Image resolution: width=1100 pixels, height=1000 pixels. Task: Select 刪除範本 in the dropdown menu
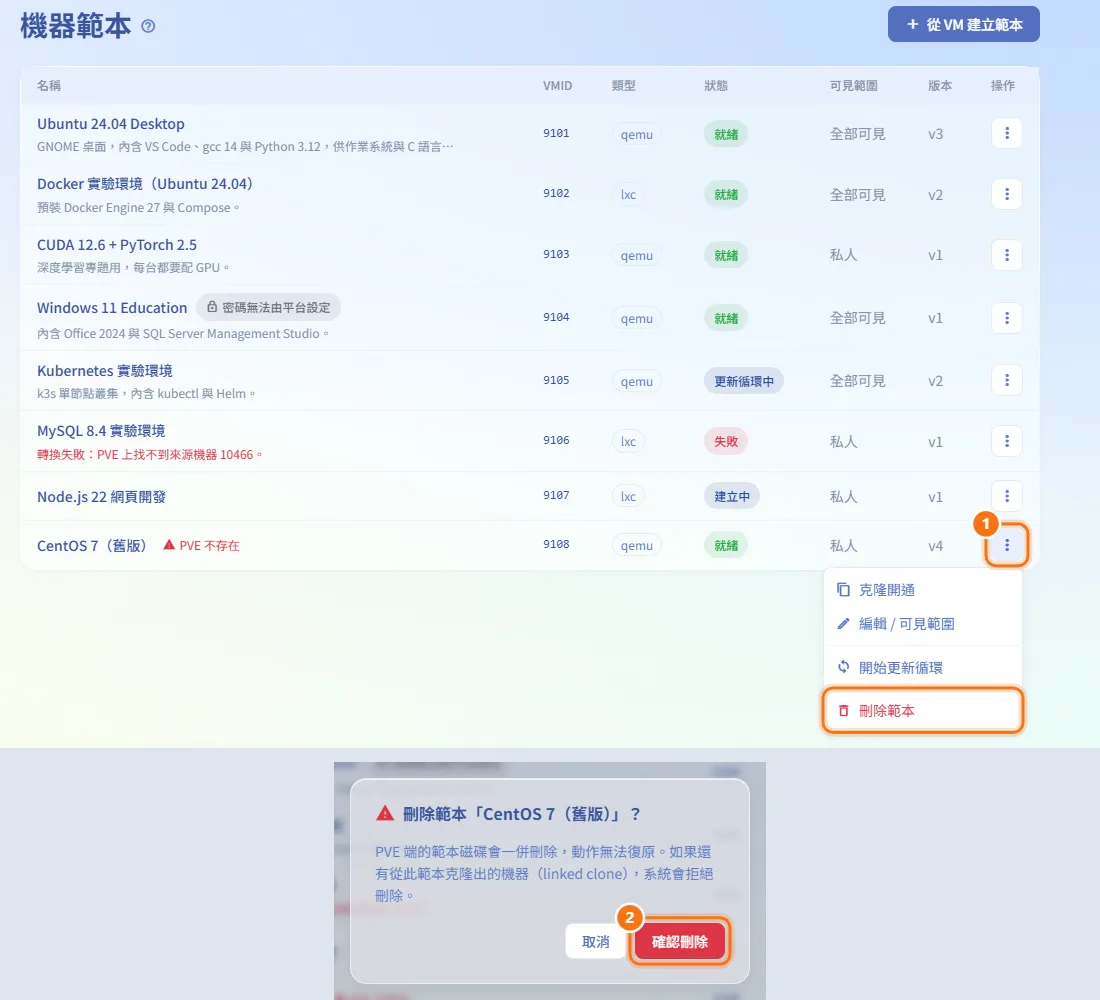pyautogui.click(x=923, y=711)
